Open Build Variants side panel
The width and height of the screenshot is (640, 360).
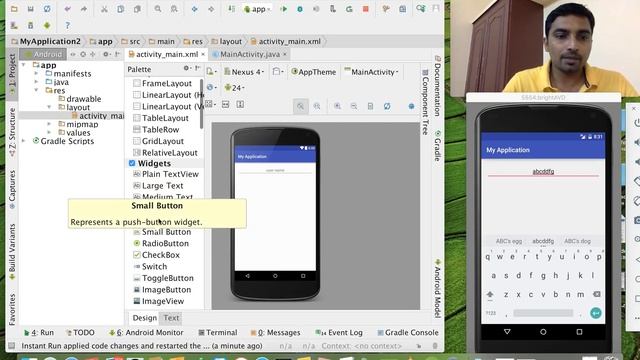point(12,251)
